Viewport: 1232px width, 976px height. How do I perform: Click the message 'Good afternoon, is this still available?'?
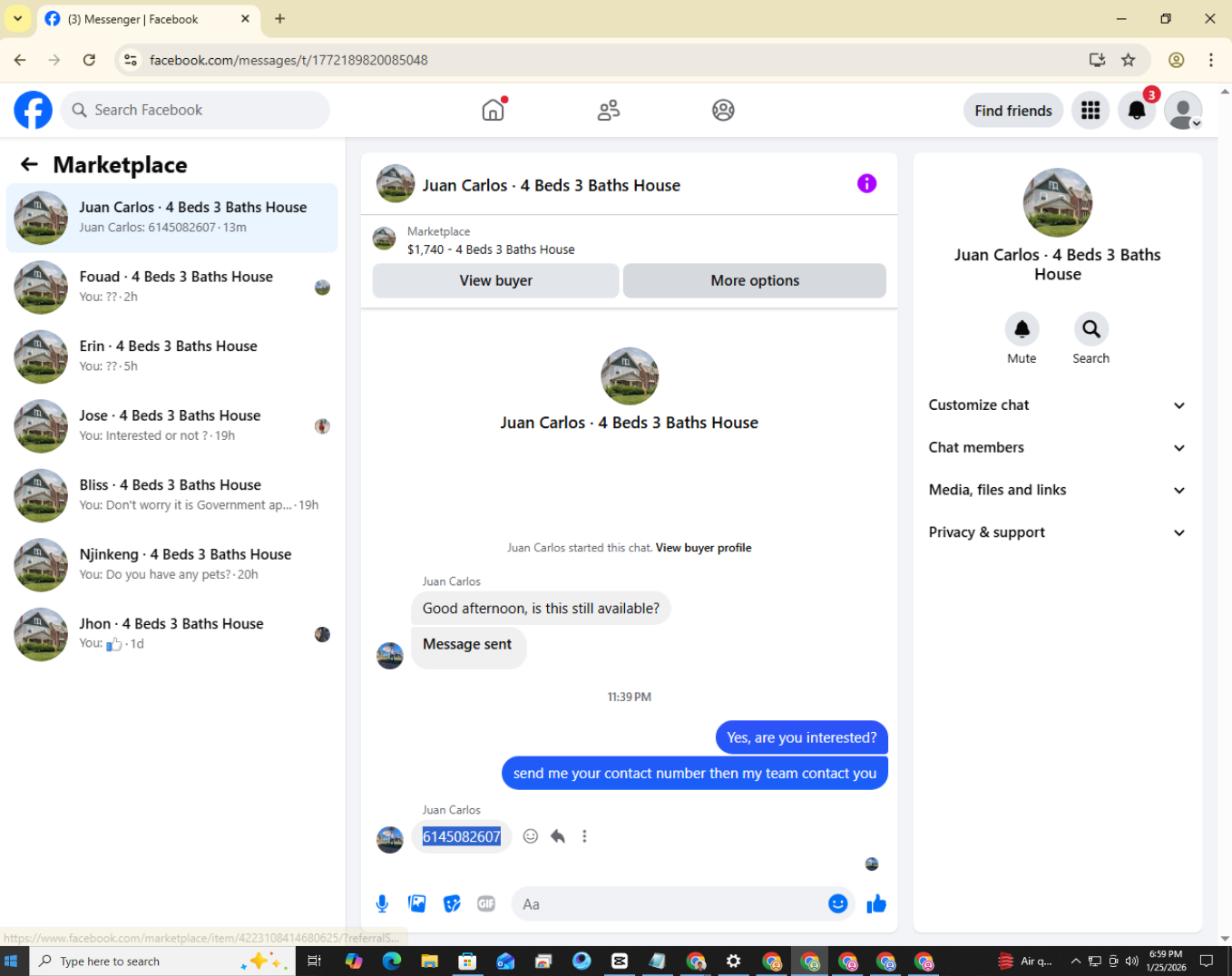(541, 609)
